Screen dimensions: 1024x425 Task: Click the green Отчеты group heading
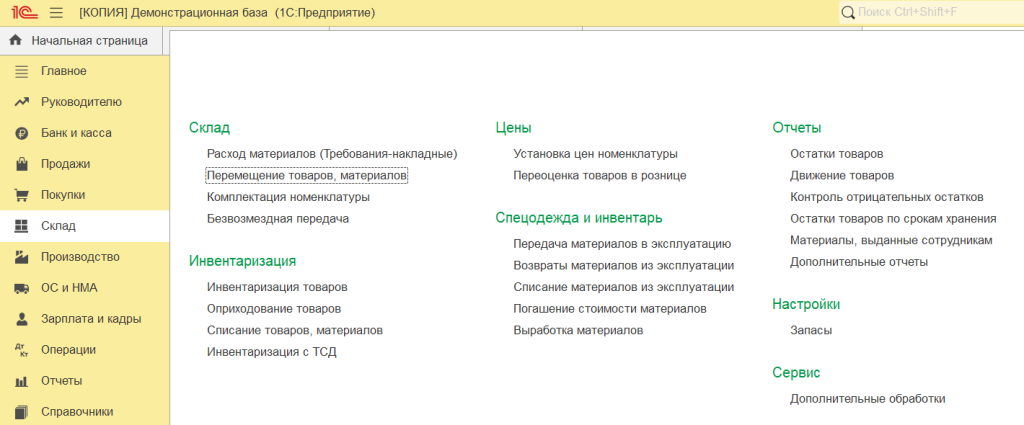797,128
